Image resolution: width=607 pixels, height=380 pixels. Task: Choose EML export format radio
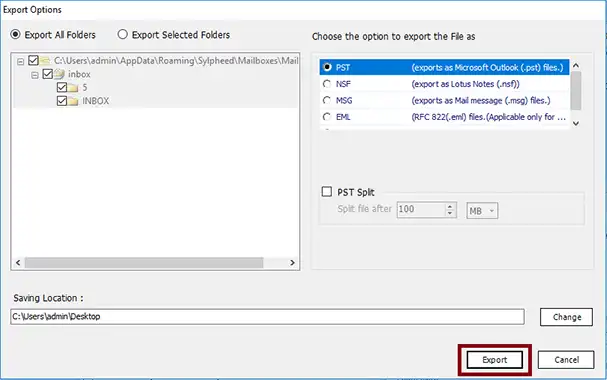(x=327, y=117)
